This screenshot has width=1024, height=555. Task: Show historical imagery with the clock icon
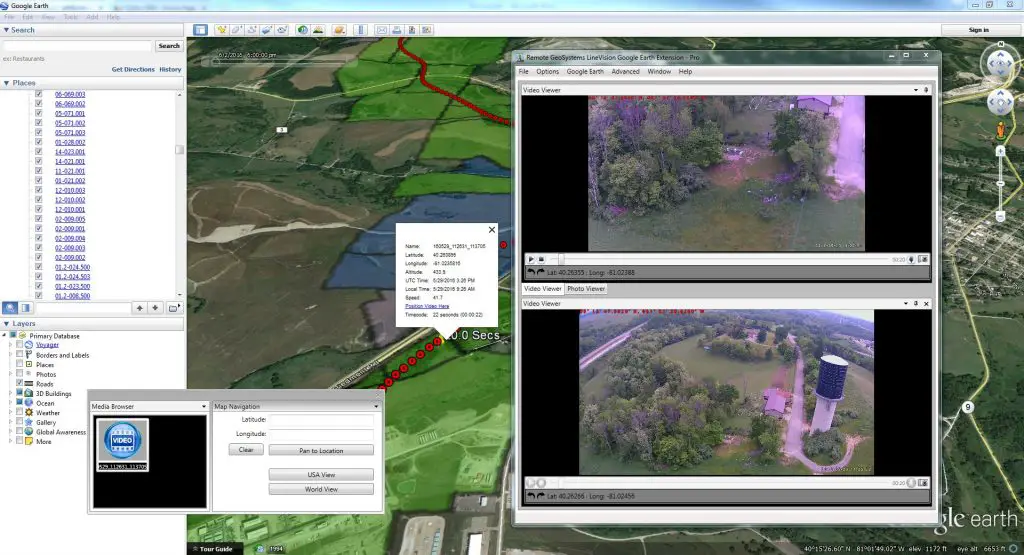click(x=302, y=30)
